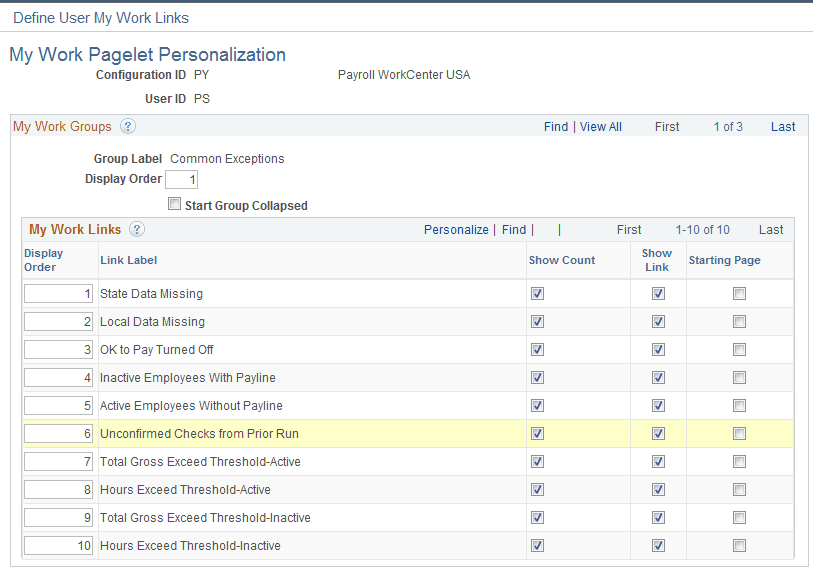
Task: Uncheck Show Link for Local Data Missing
Action: click(658, 322)
